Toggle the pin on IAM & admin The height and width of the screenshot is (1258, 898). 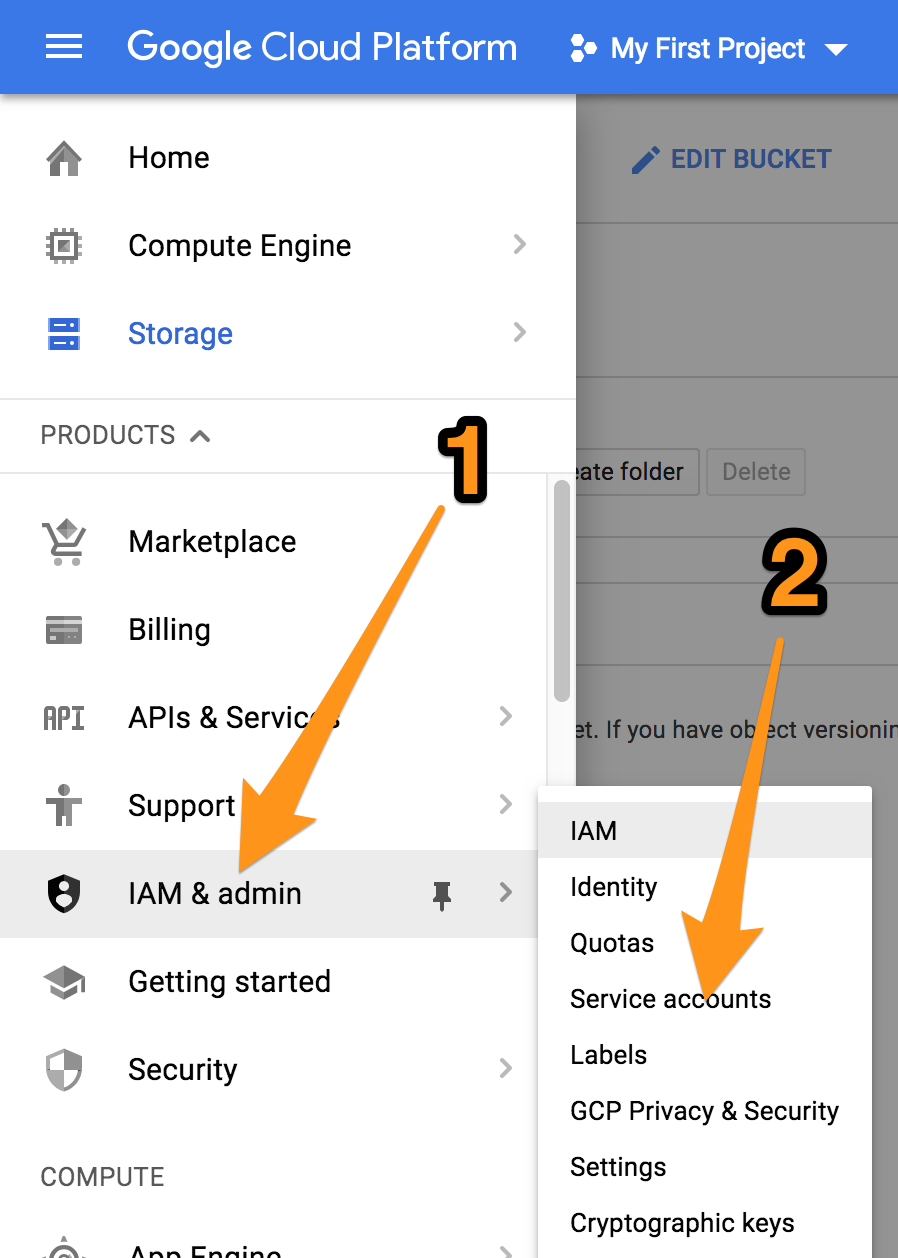coord(442,896)
